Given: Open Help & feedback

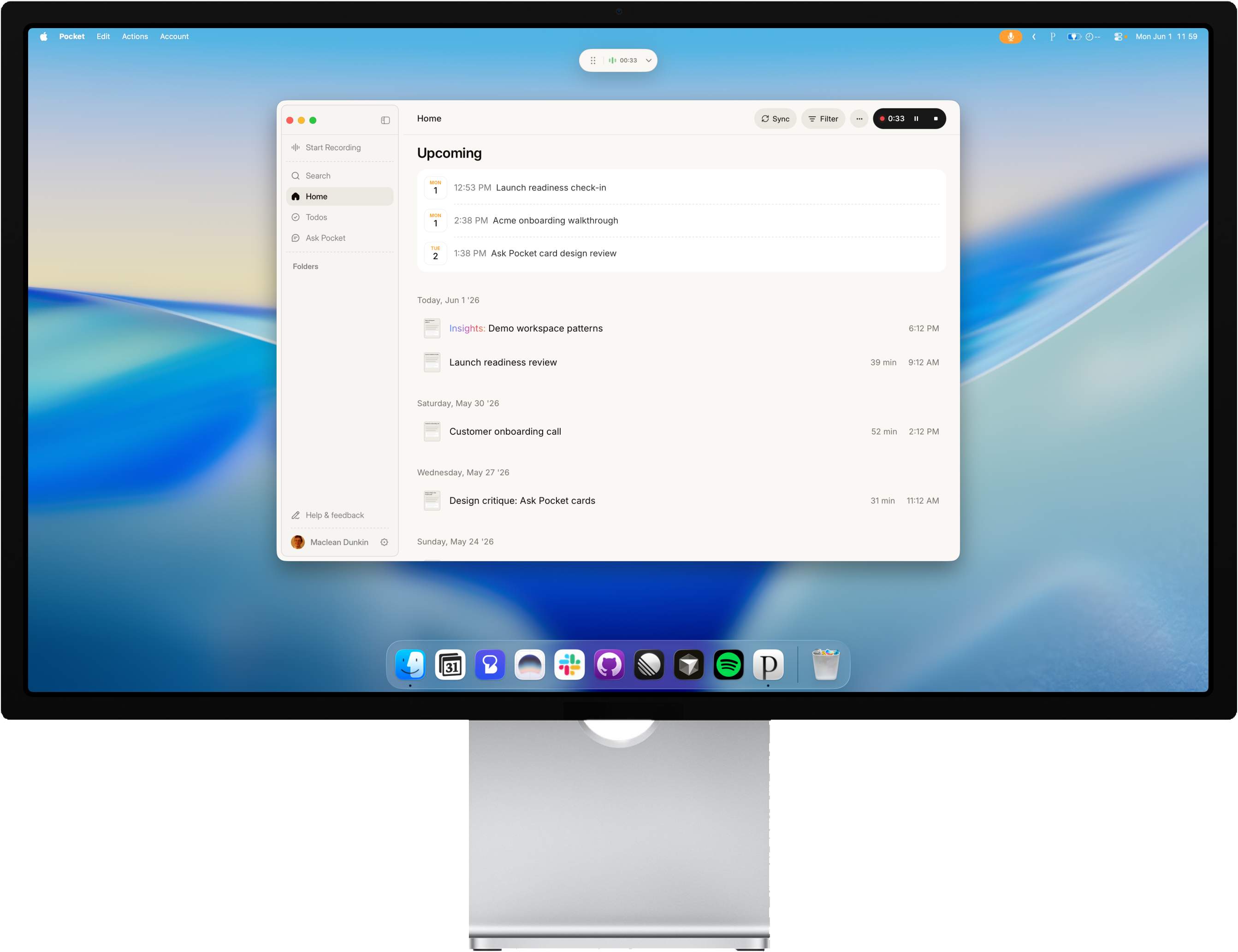Looking at the screenshot, I should click(339, 515).
